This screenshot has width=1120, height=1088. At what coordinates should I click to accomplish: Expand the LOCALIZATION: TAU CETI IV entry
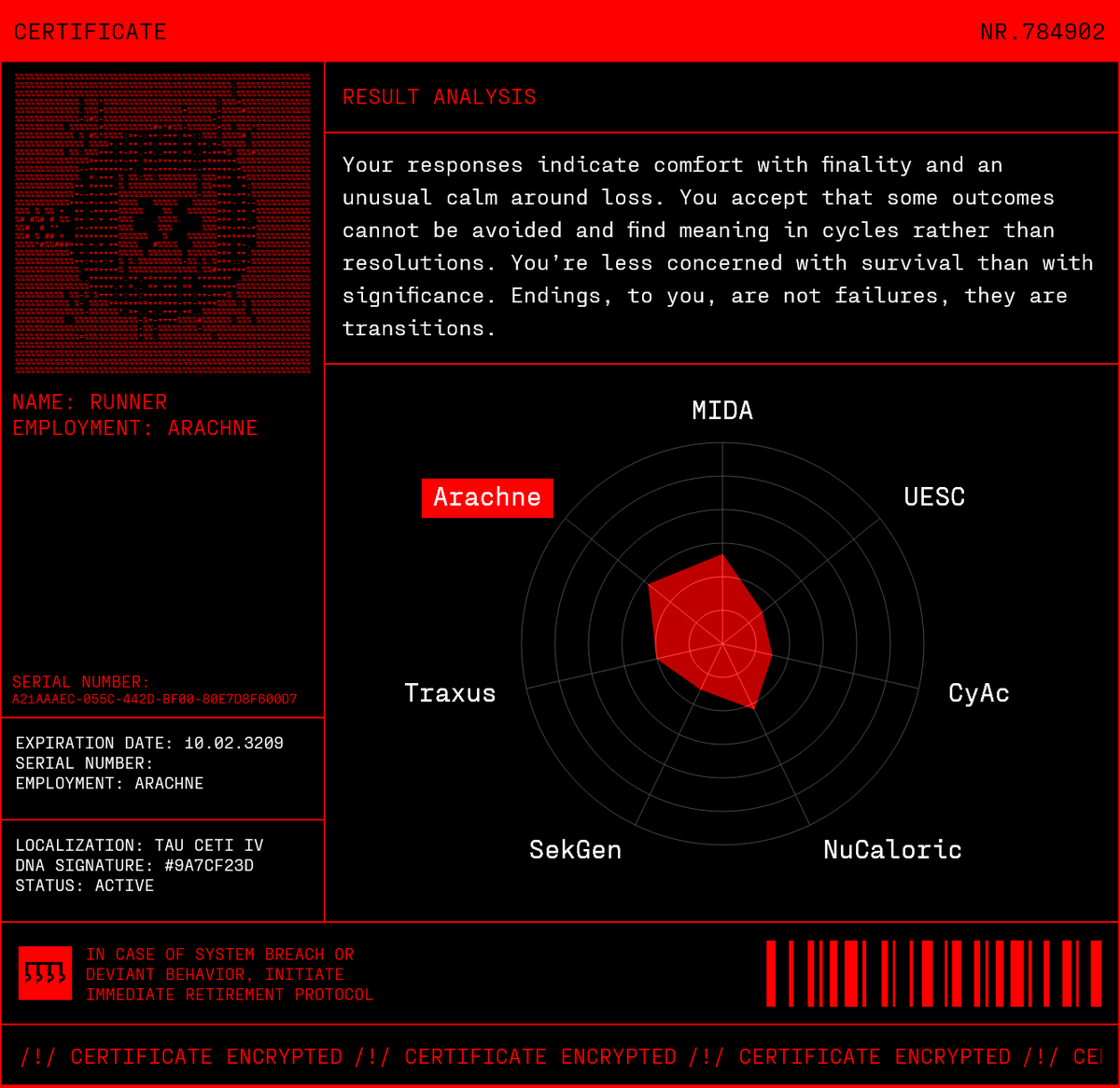[139, 844]
